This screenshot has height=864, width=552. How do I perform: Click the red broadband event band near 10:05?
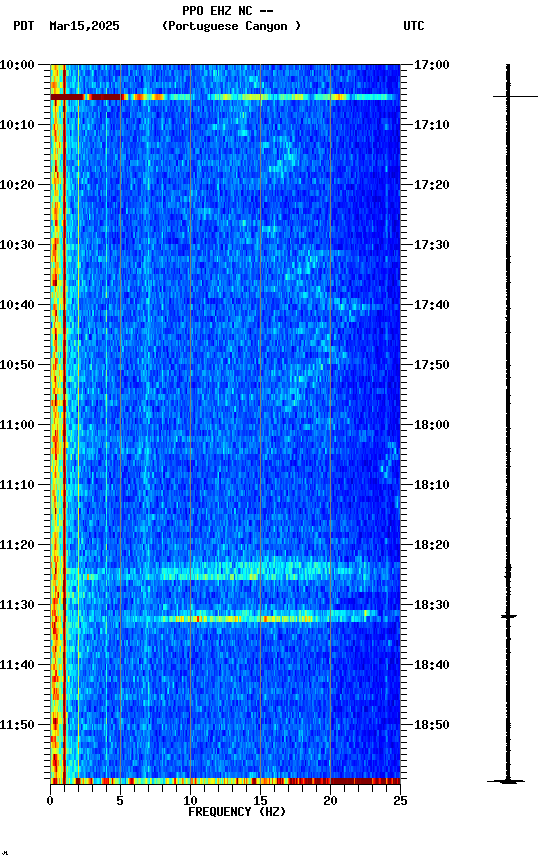click(225, 97)
